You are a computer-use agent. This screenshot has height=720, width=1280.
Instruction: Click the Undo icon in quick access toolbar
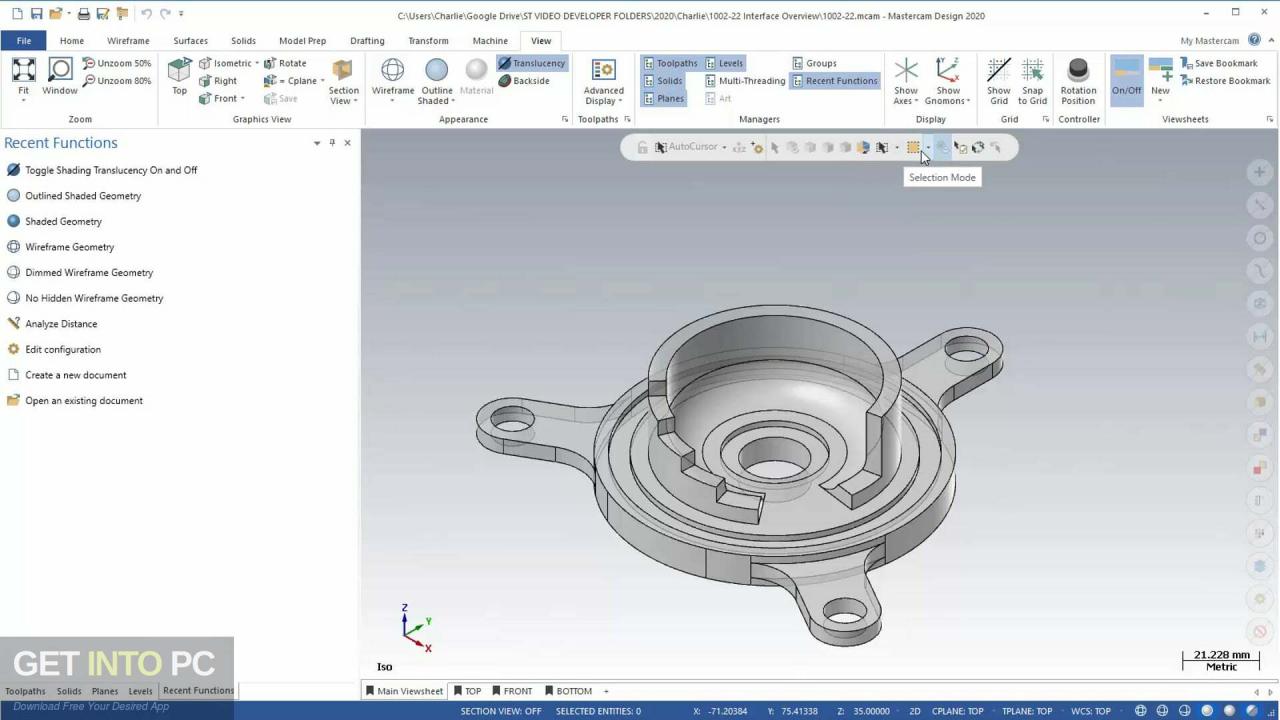click(x=146, y=14)
